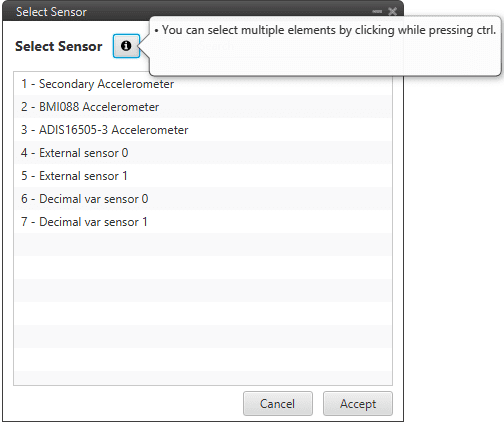
Task: Select 5 - External sensor 1
Action: click(x=203, y=176)
